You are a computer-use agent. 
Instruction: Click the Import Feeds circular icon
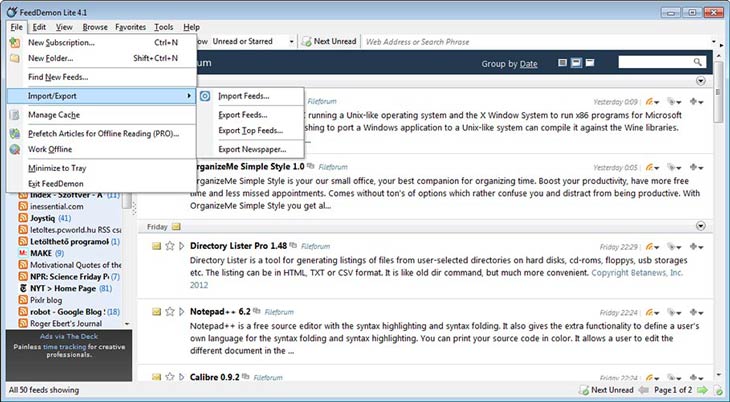tap(205, 96)
